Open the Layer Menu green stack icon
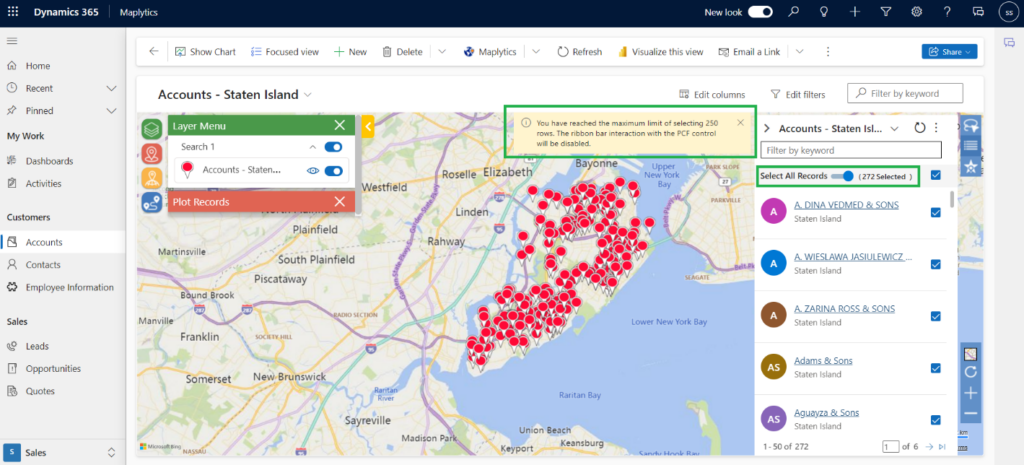Image resolution: width=1024 pixels, height=465 pixels. [x=151, y=129]
